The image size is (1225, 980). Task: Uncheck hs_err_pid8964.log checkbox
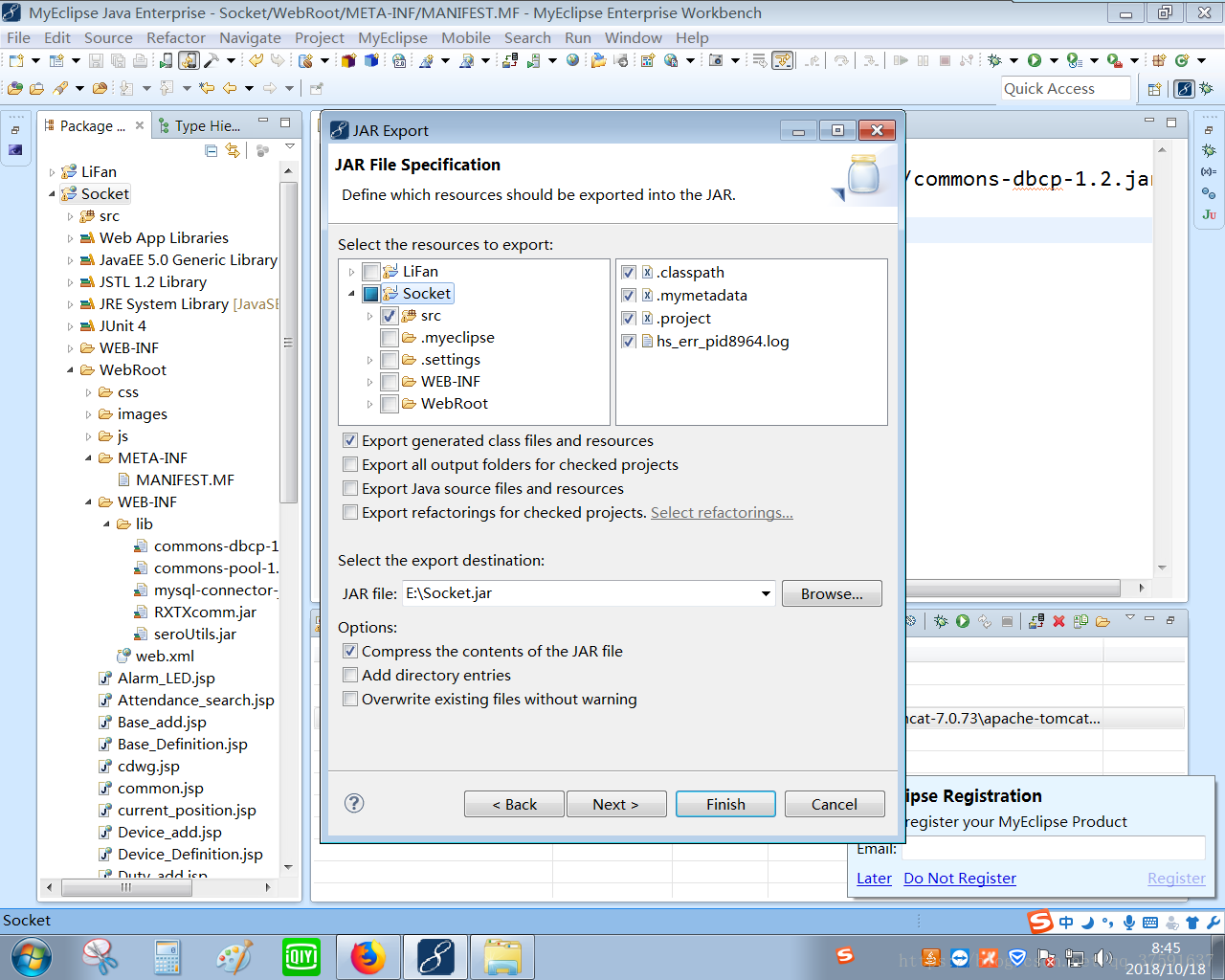click(x=629, y=342)
